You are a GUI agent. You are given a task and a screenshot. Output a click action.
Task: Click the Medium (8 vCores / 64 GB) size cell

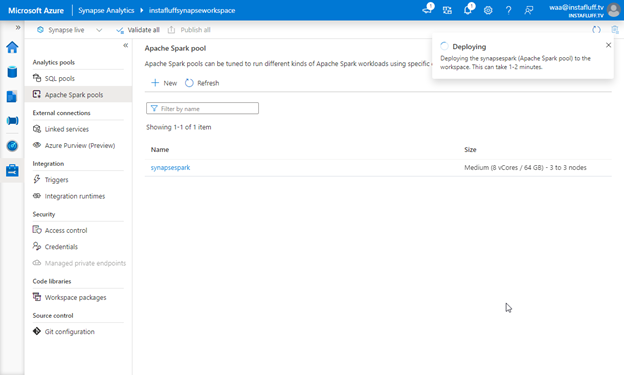click(525, 168)
